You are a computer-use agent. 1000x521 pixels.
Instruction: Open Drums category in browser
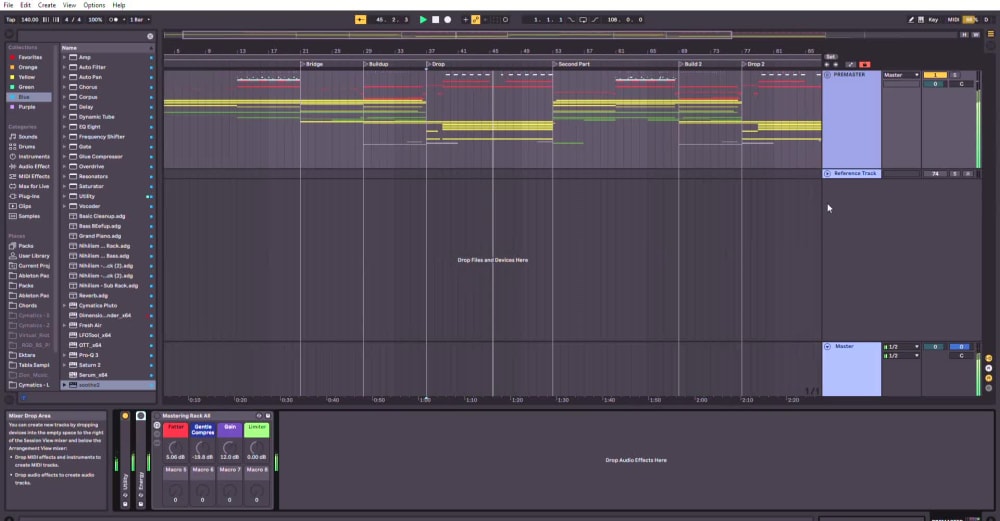coord(29,147)
